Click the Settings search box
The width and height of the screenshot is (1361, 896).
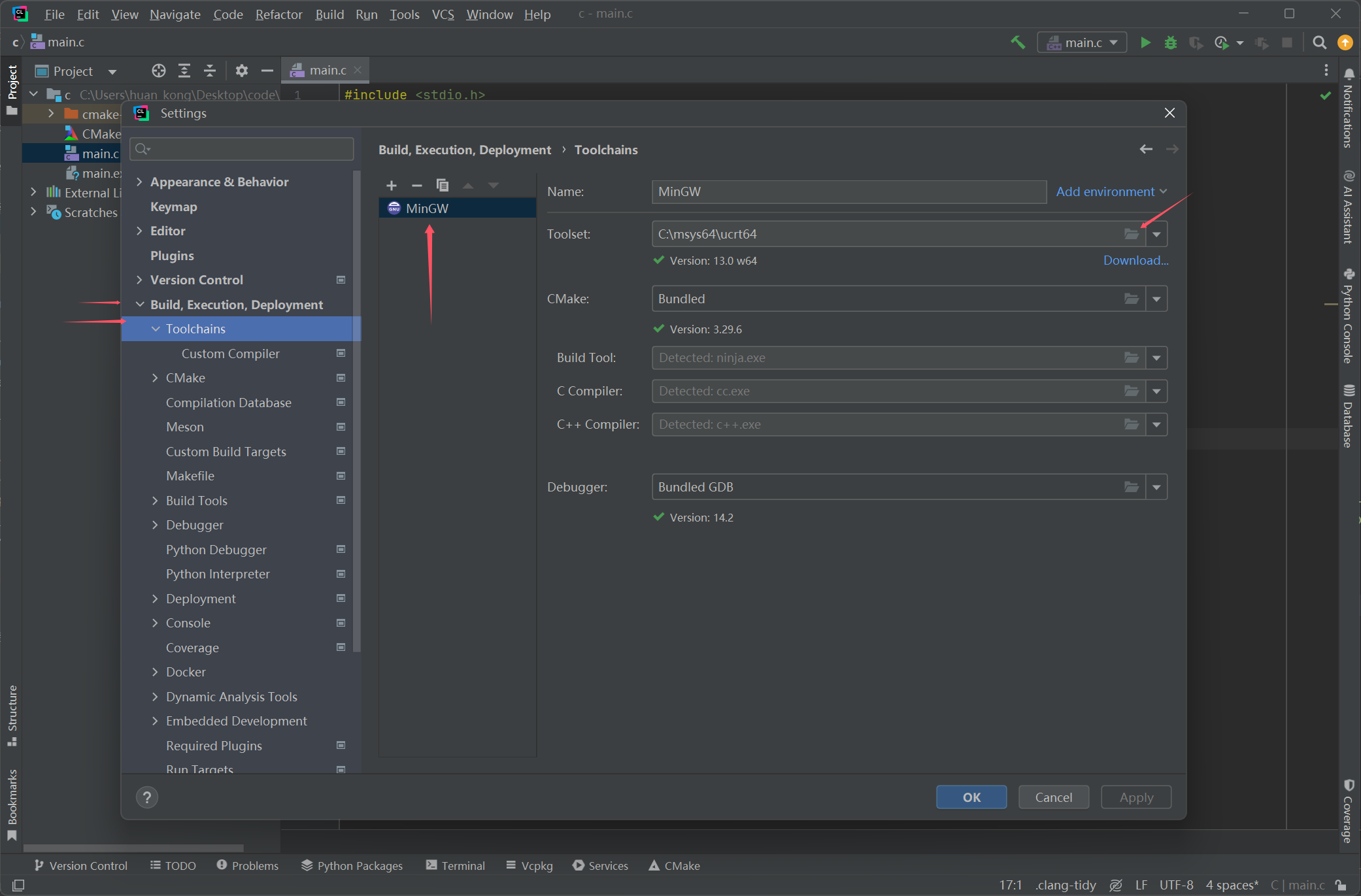click(242, 149)
